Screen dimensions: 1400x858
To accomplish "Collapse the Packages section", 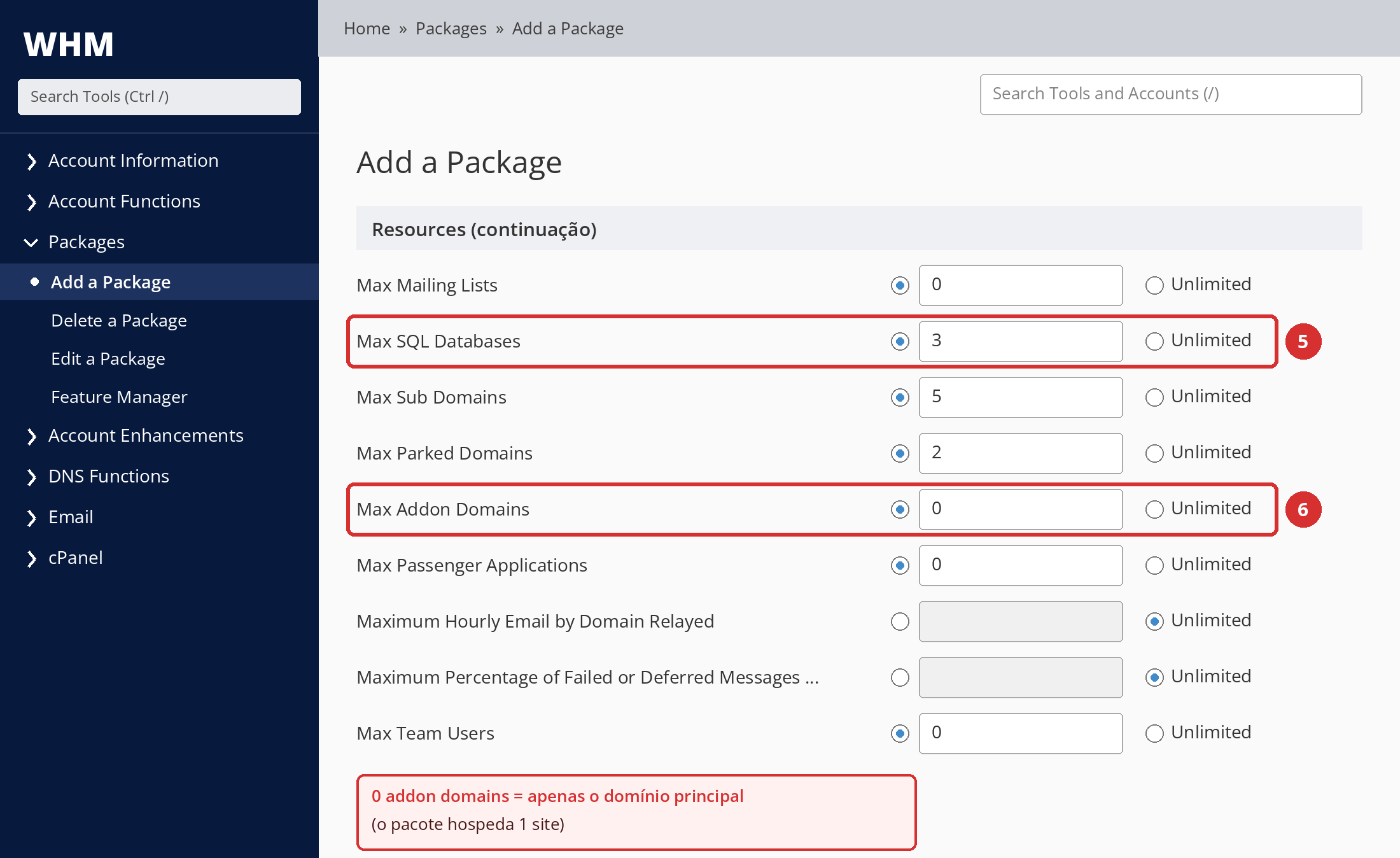I will (x=31, y=243).
